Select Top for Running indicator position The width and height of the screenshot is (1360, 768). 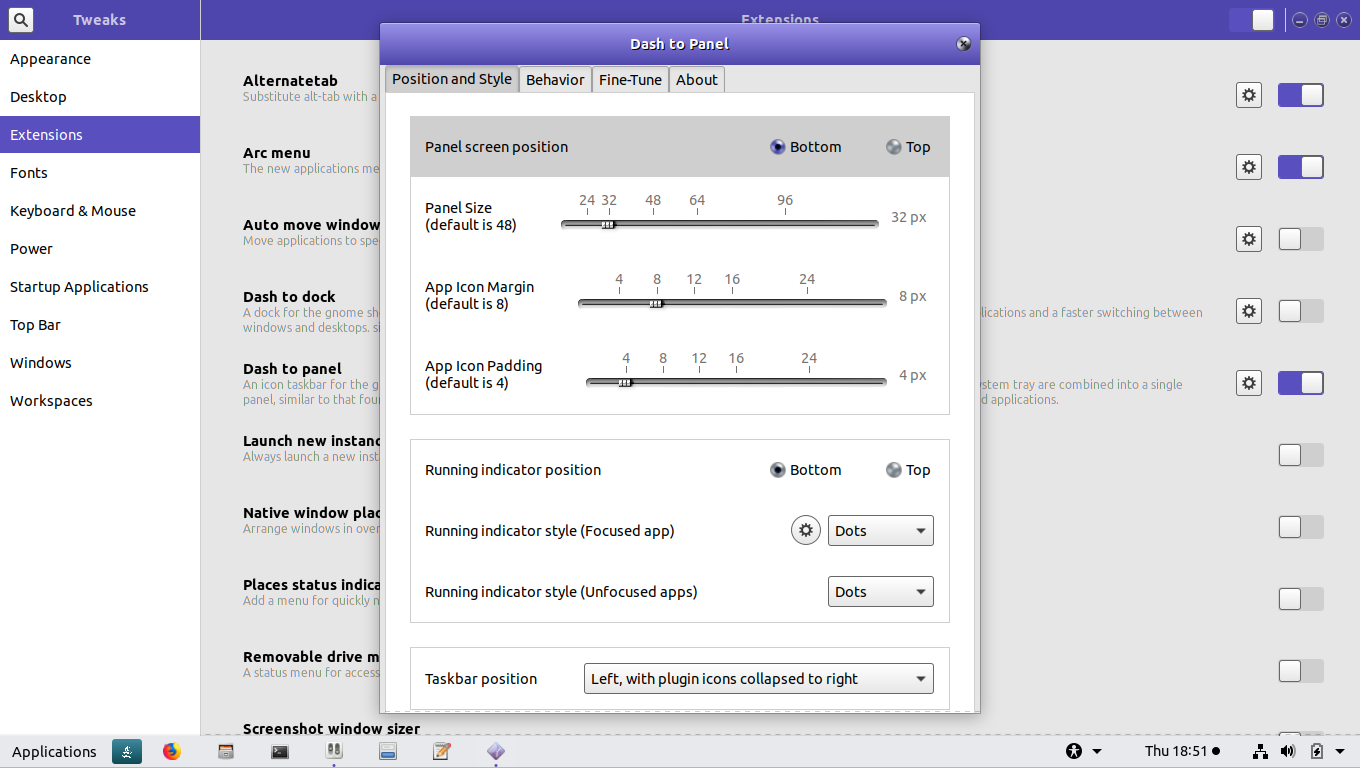pos(908,470)
